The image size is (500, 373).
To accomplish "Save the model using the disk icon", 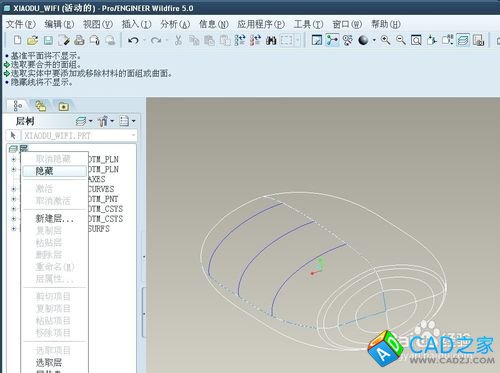I will tap(48, 40).
